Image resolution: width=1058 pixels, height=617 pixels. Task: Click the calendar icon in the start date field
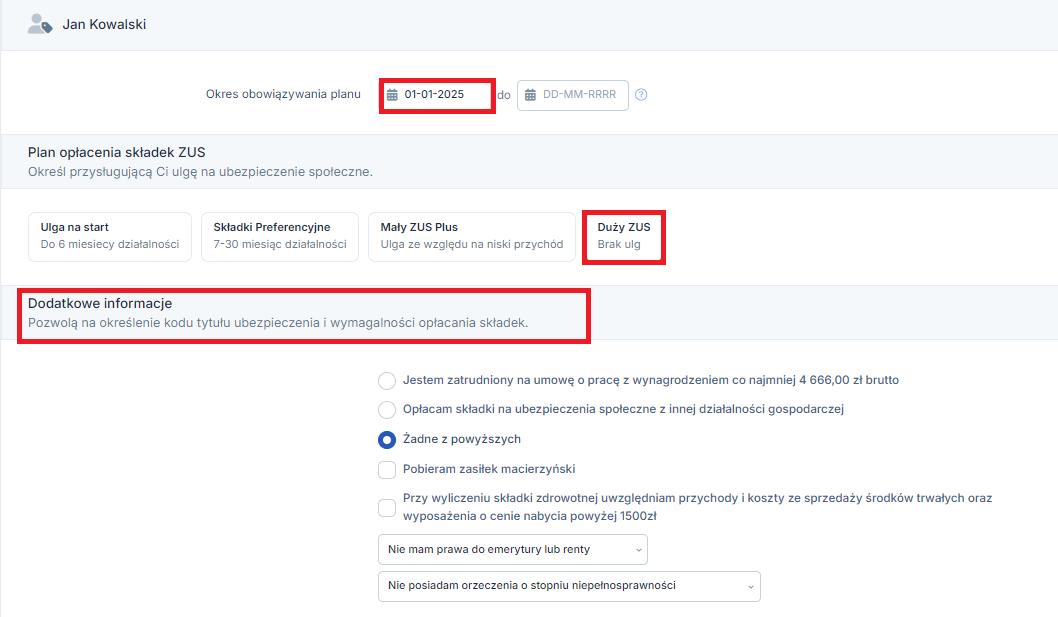(392, 95)
